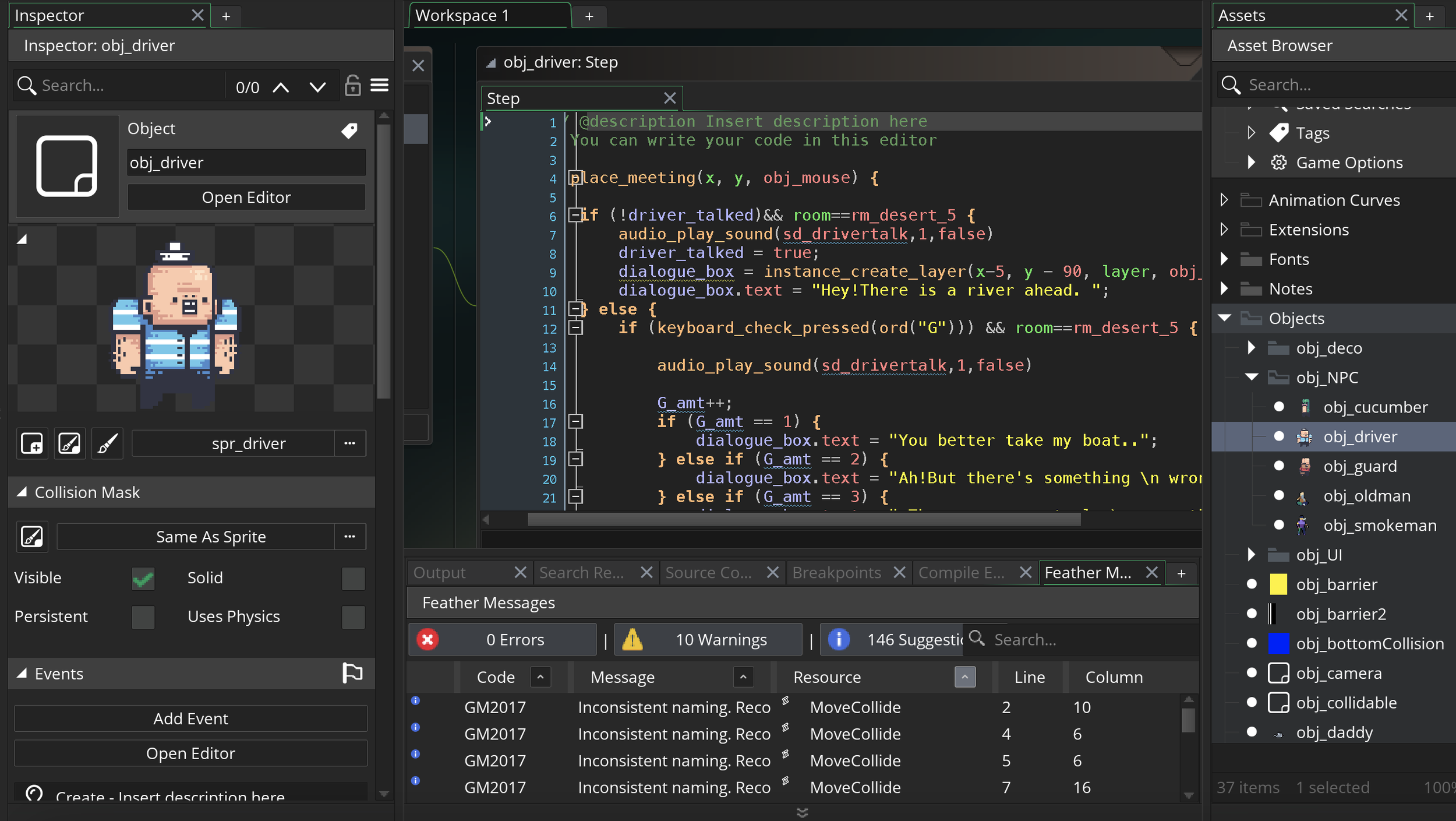Screen dimensions: 1456x821
Task: Switch to the Output tab
Action: [440, 573]
